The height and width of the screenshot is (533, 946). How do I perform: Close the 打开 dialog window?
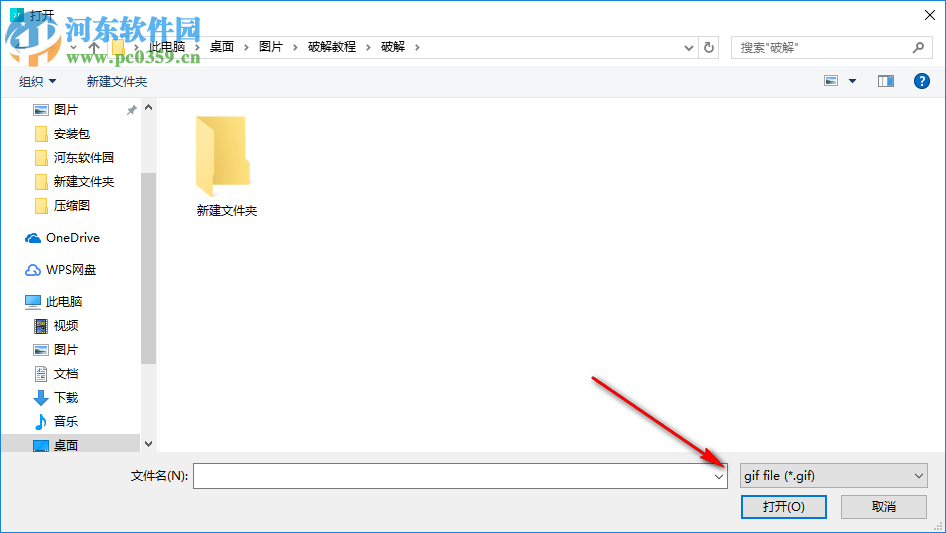pyautogui.click(x=930, y=15)
